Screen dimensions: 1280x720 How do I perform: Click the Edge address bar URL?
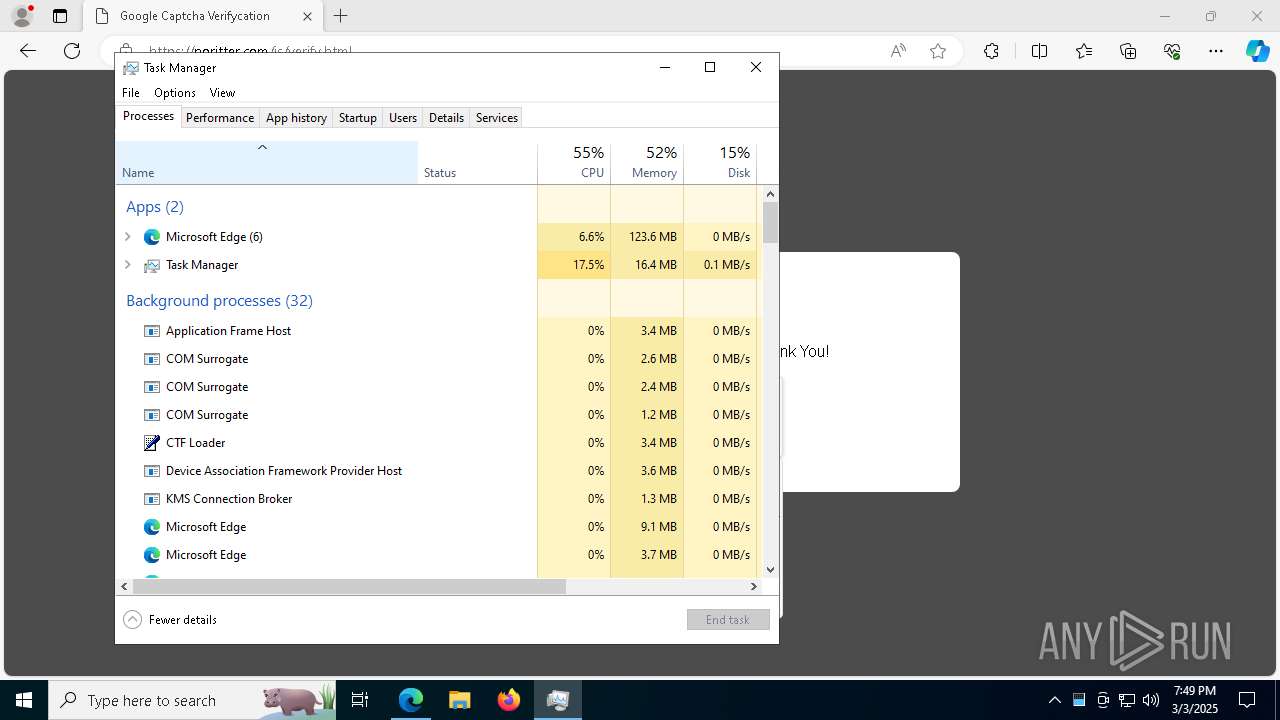pos(250,50)
